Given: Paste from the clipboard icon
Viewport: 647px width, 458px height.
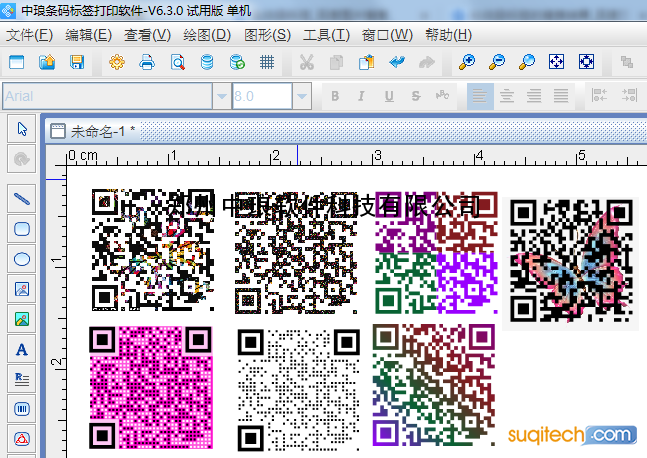Looking at the screenshot, I should tap(366, 62).
